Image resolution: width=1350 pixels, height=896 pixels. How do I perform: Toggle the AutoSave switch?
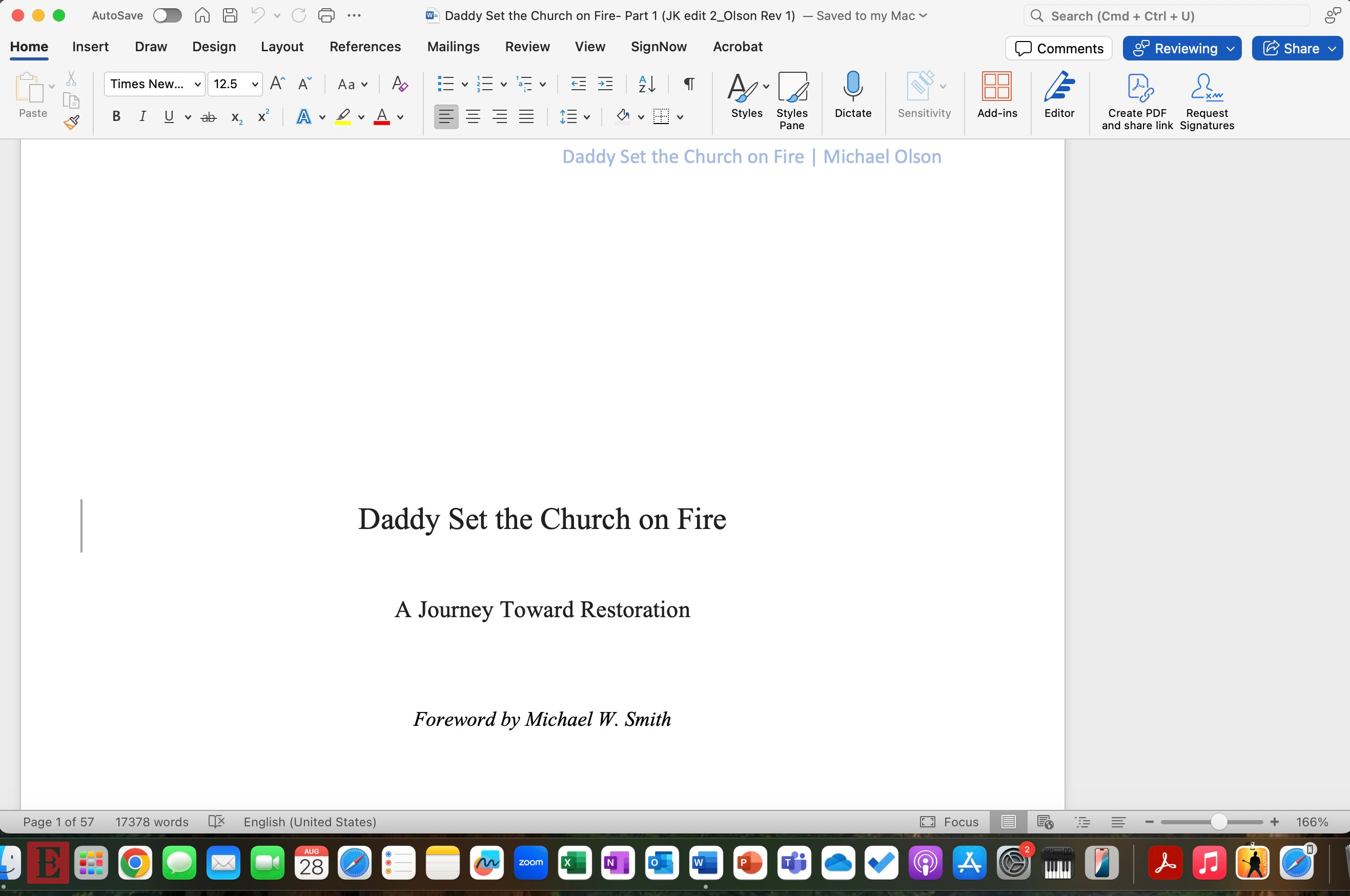click(168, 15)
